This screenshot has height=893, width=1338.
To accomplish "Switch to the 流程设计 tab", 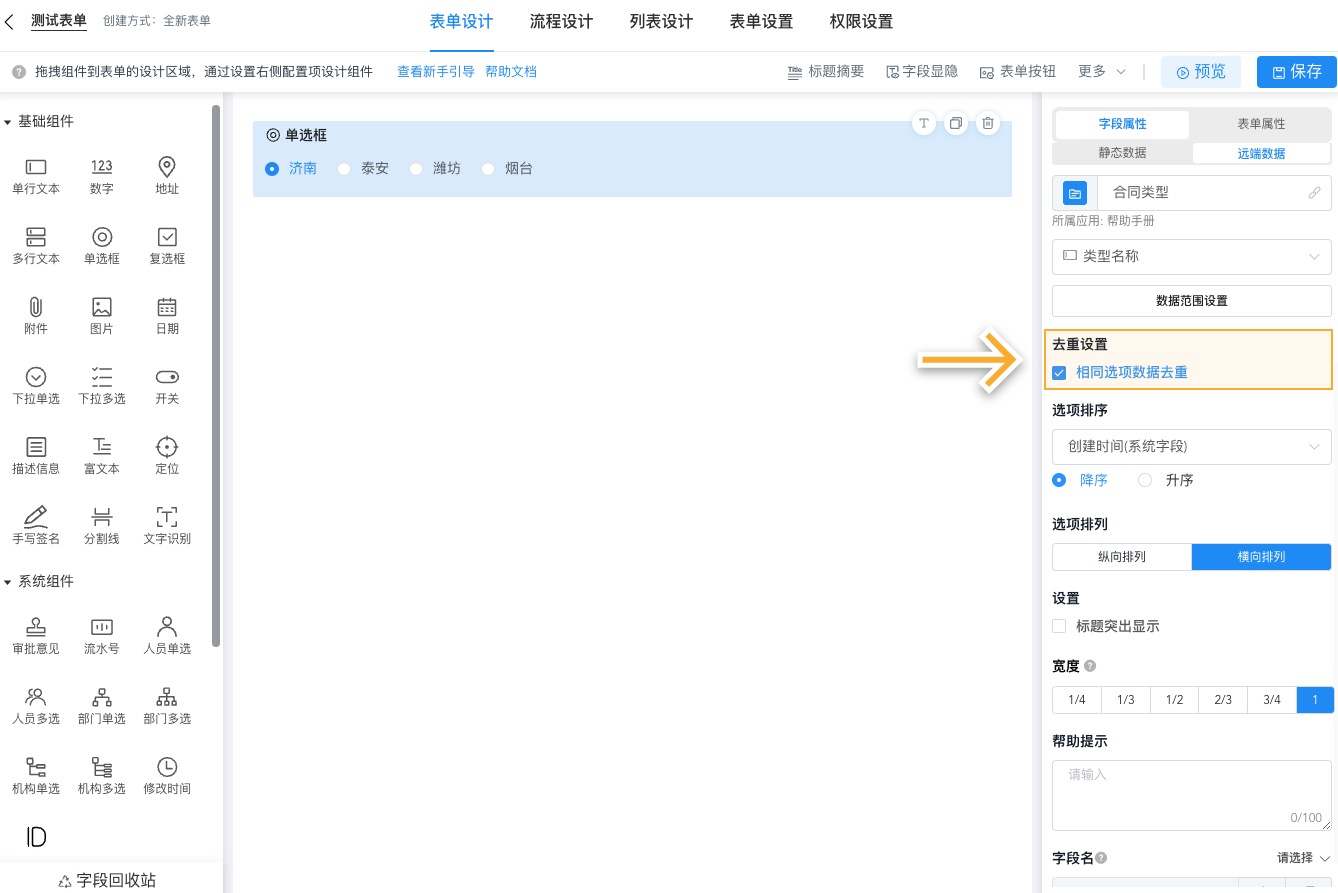I will point(561,21).
